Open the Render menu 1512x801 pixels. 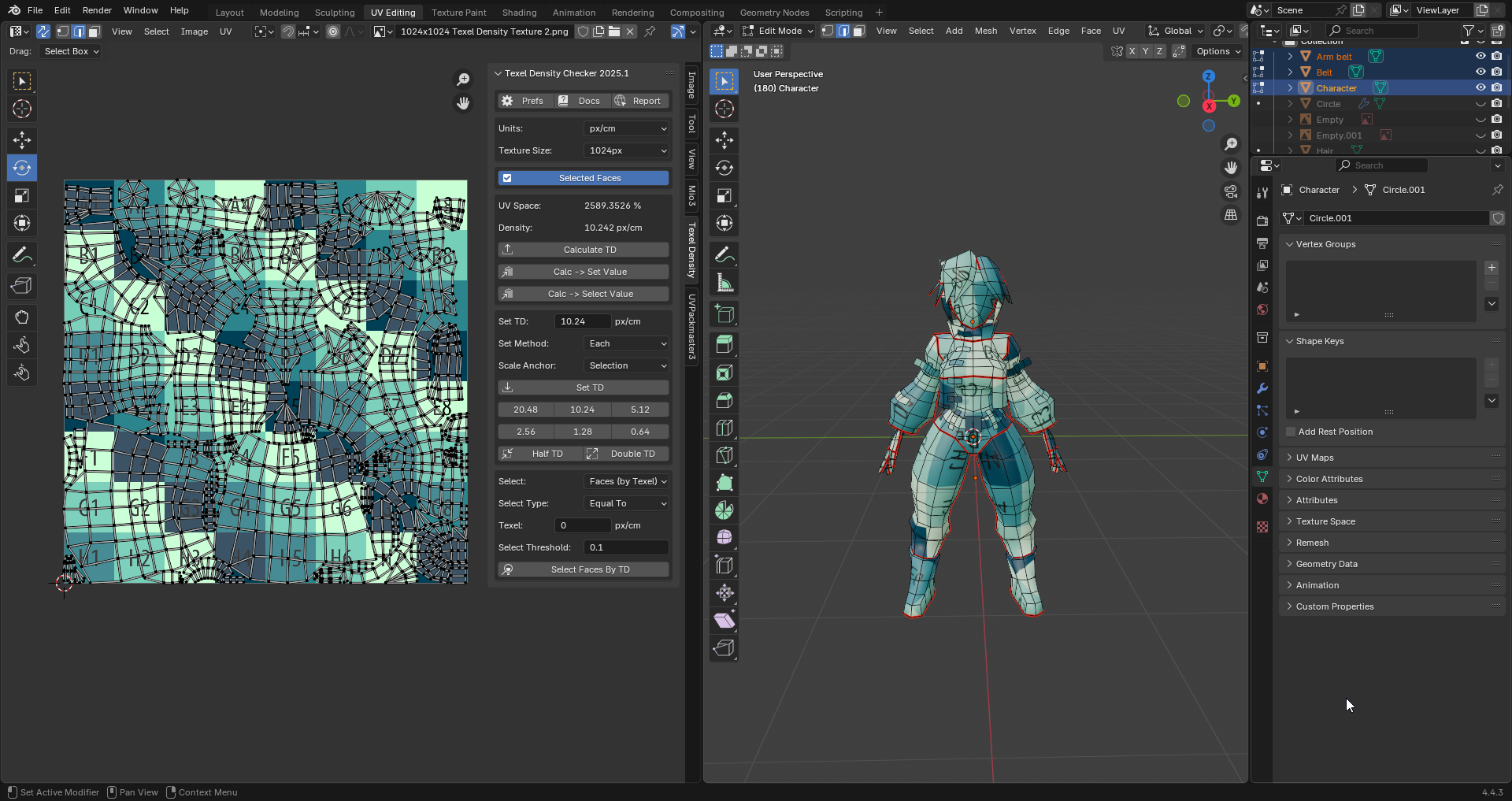click(x=97, y=10)
